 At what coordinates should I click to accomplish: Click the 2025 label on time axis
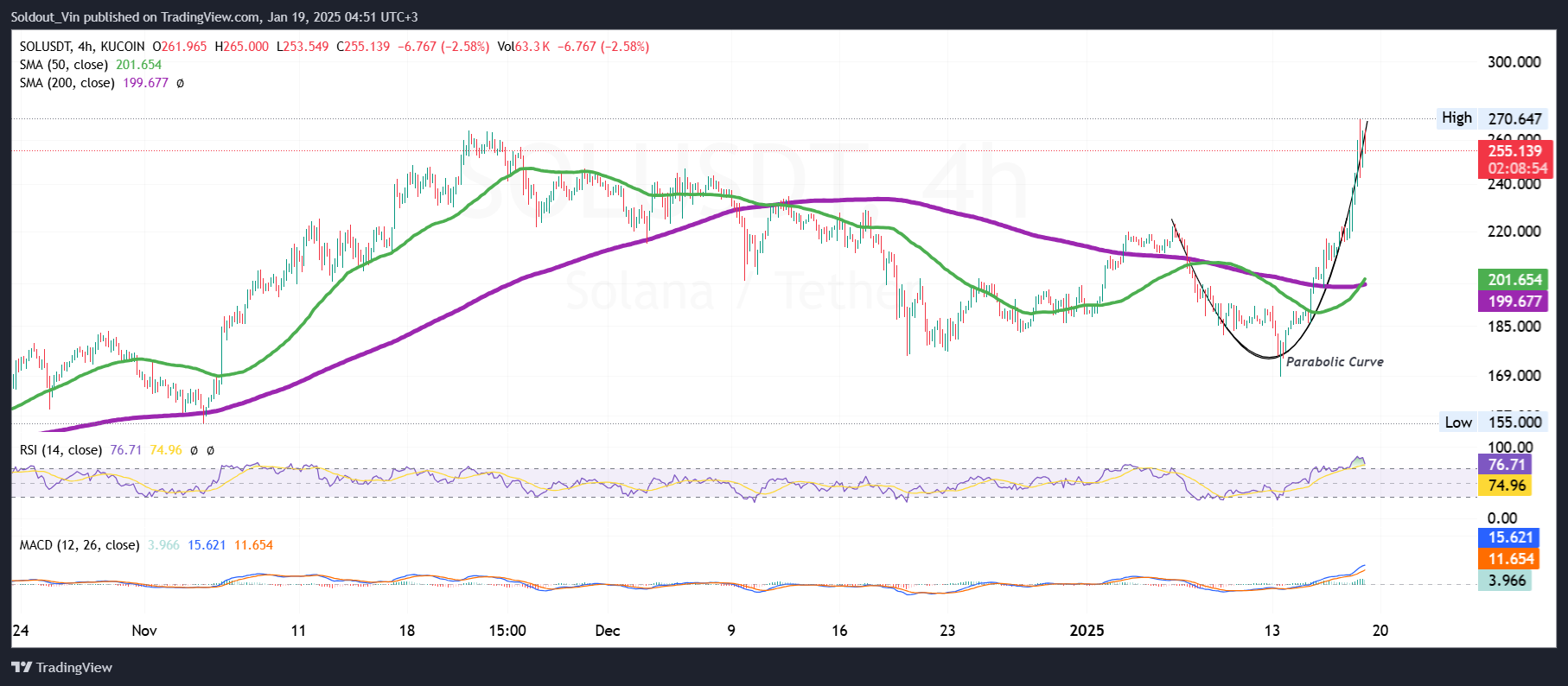coord(1087,631)
